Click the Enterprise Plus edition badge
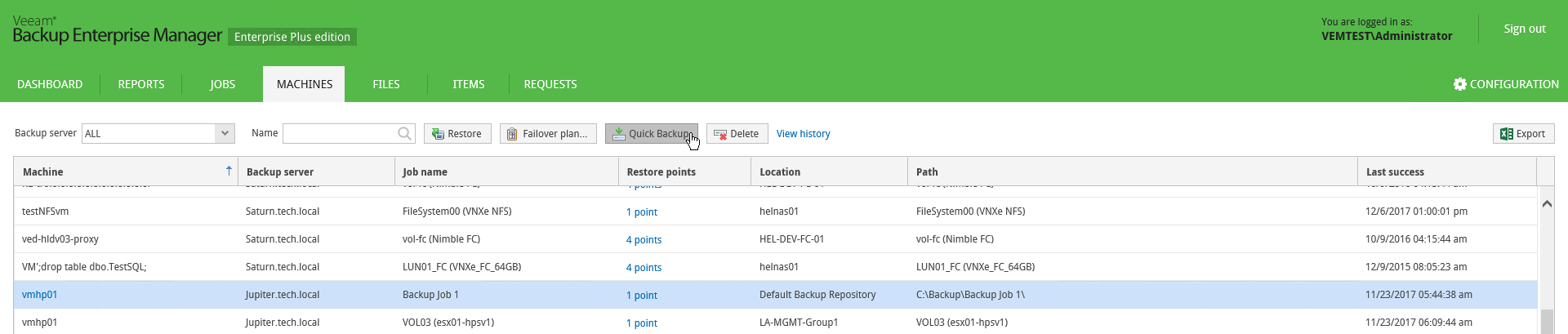This screenshot has height=334, width=1568. (x=292, y=37)
